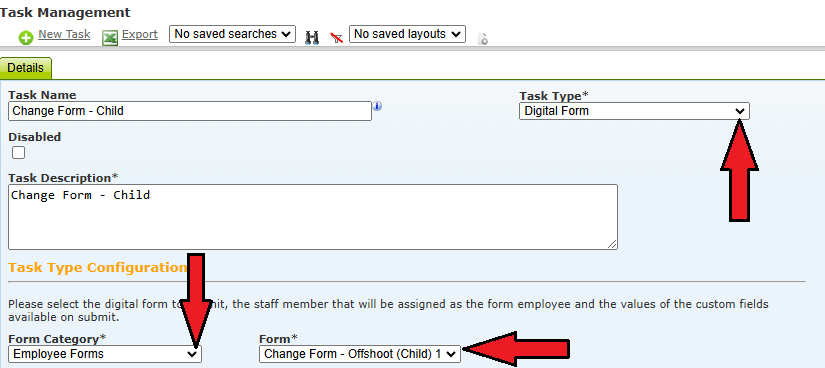Open search via the binoculars icon
This screenshot has height=368, width=825.
click(312, 37)
